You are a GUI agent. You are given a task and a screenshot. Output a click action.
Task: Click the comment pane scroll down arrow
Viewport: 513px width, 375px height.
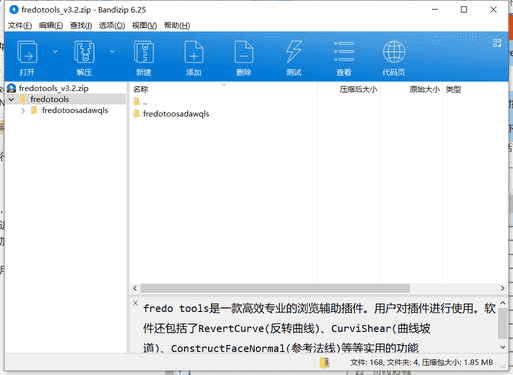pos(503,347)
